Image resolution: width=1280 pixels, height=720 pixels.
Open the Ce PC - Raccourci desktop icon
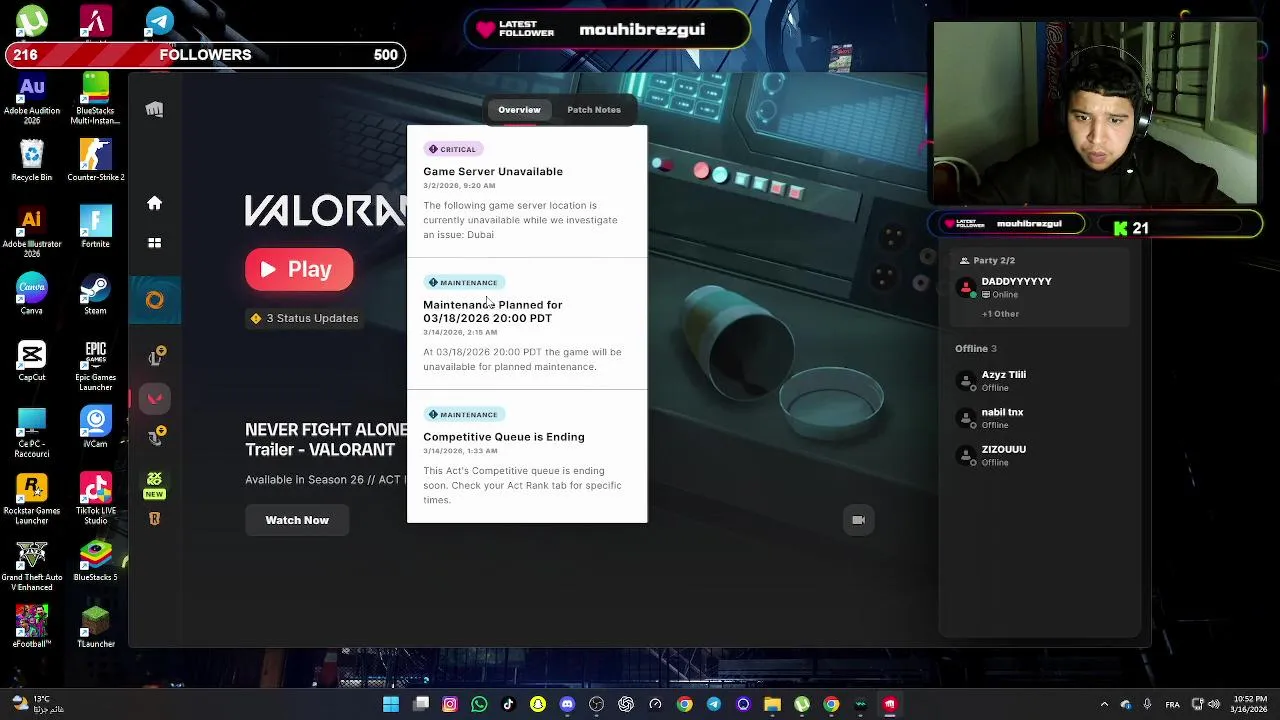(32, 432)
